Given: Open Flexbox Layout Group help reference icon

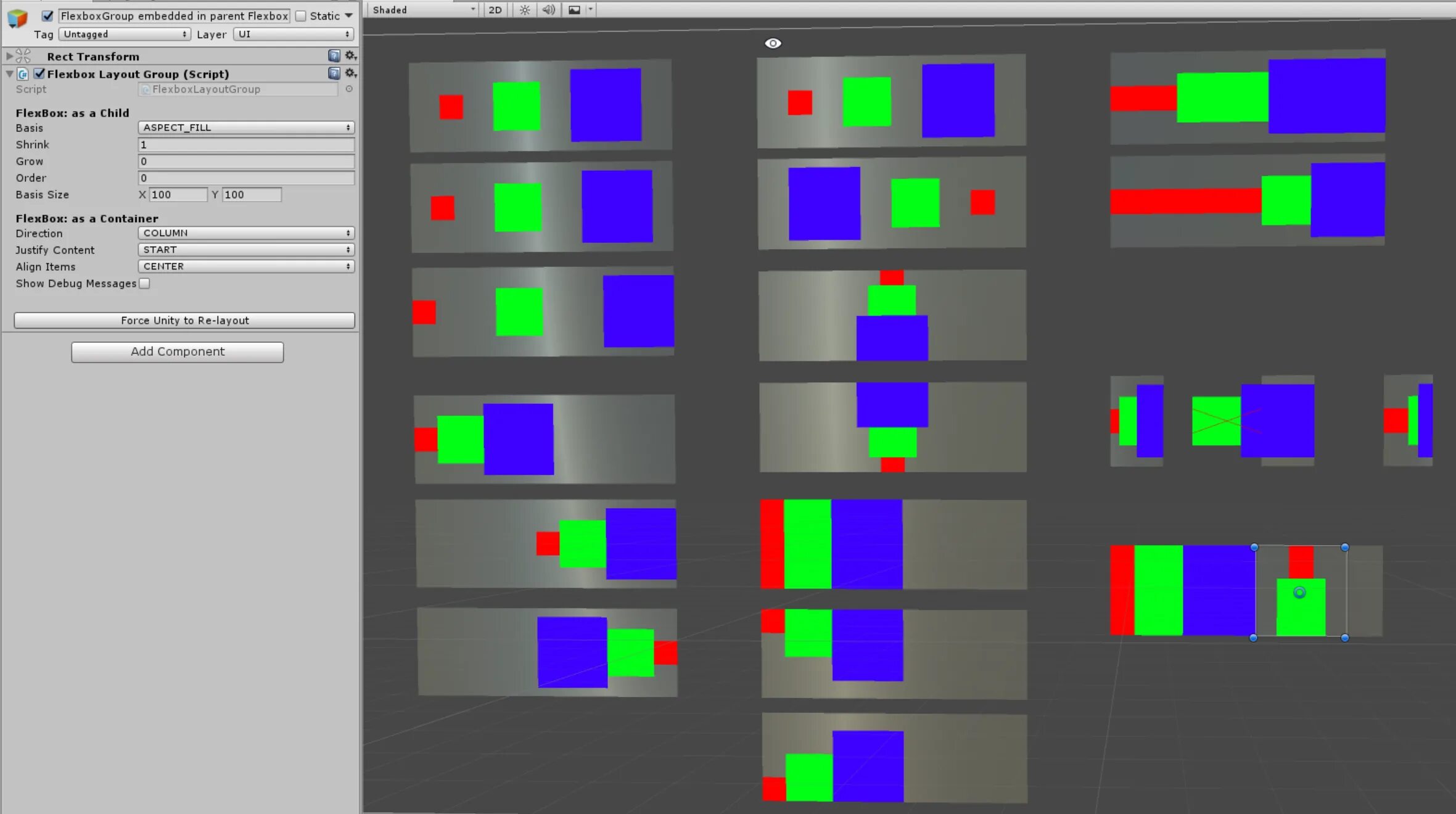Looking at the screenshot, I should 334,73.
